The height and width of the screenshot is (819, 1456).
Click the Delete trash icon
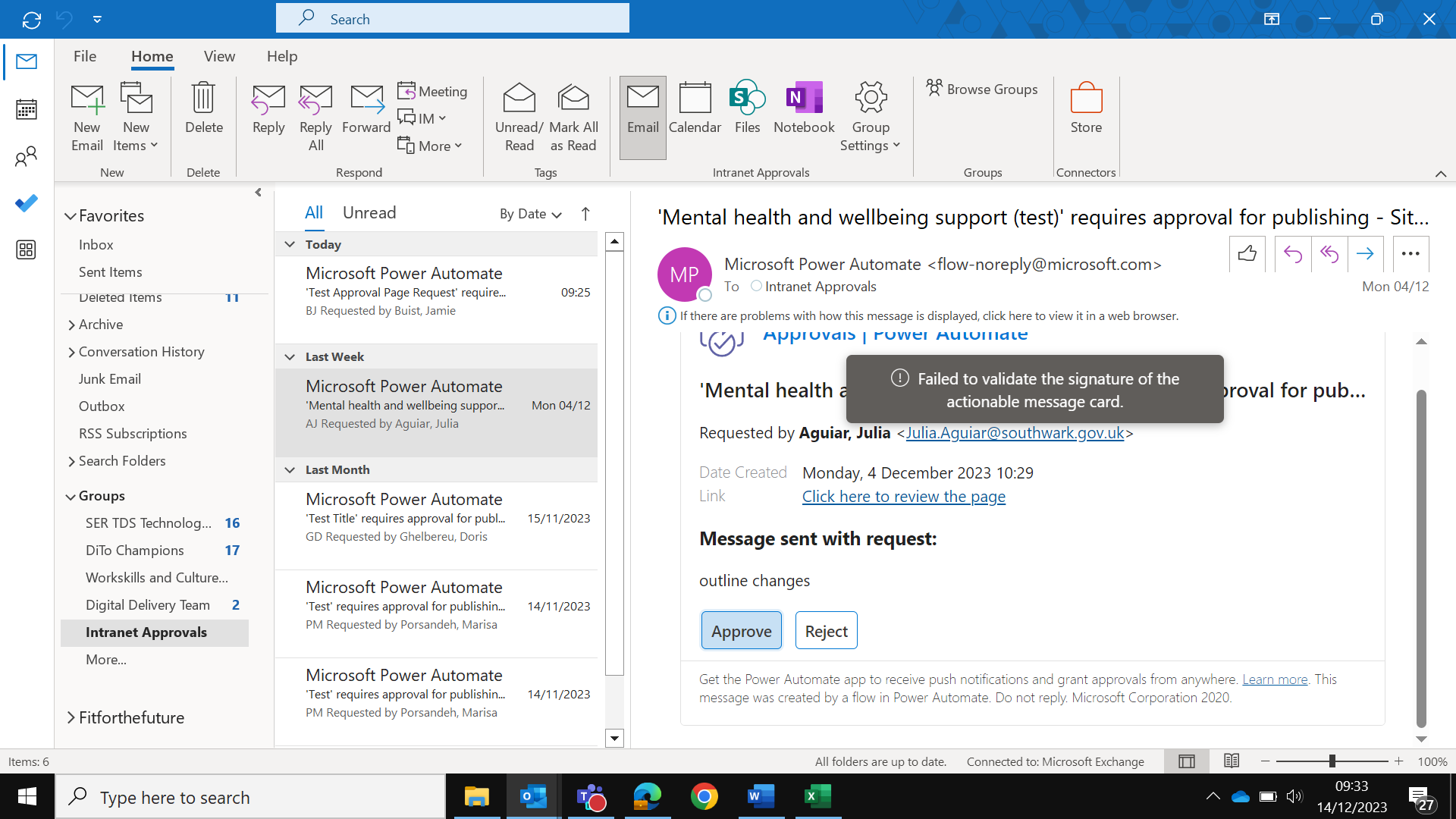click(203, 99)
